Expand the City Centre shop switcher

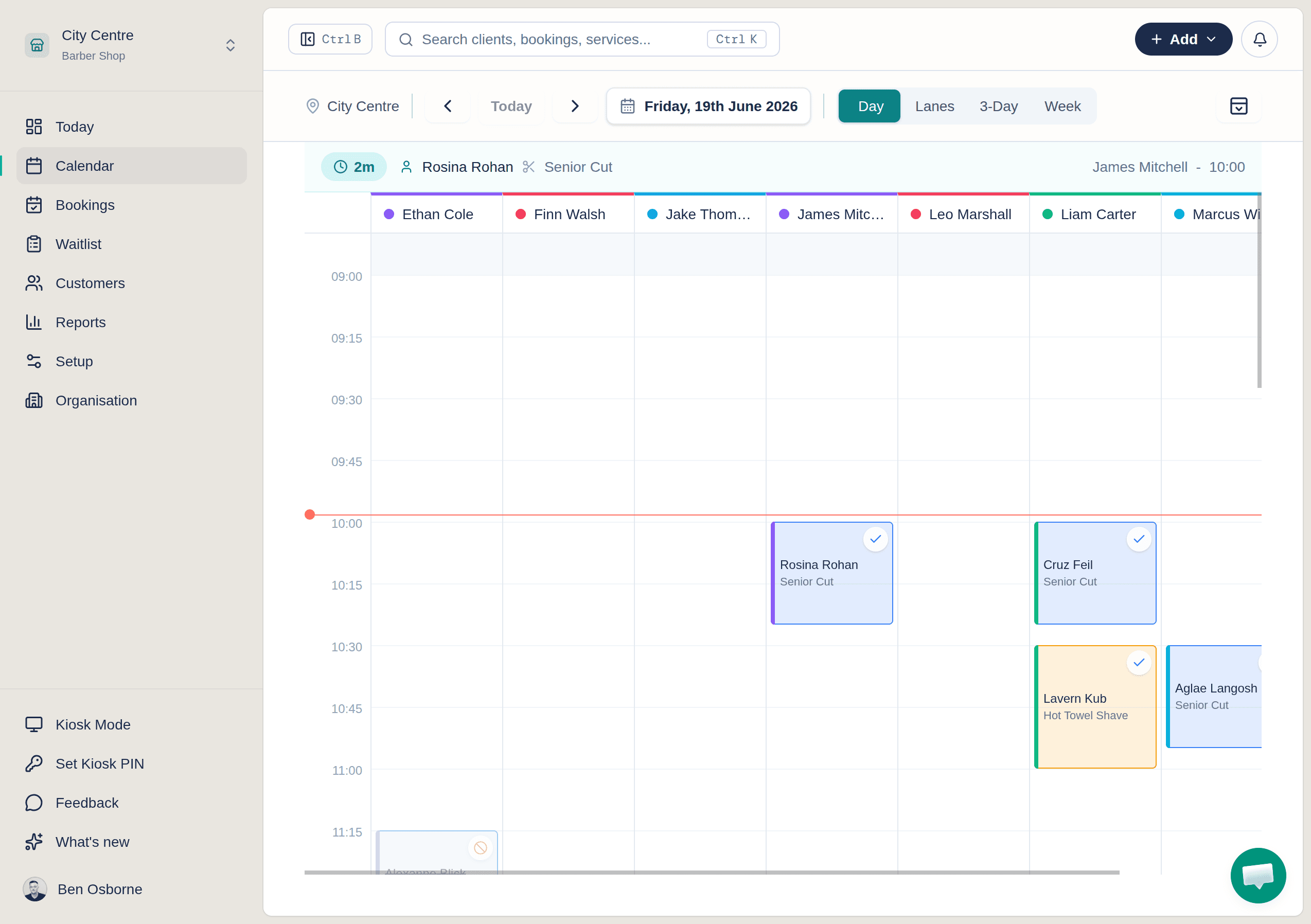click(230, 45)
